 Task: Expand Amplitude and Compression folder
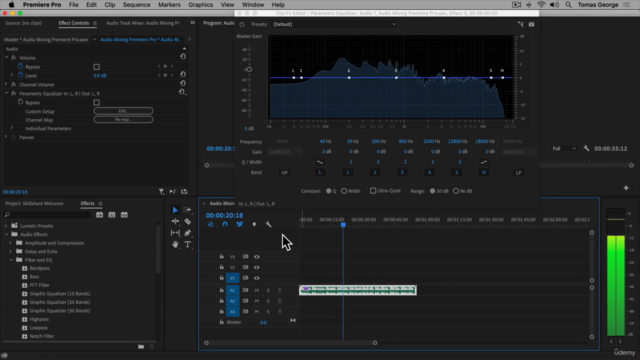tap(11, 243)
